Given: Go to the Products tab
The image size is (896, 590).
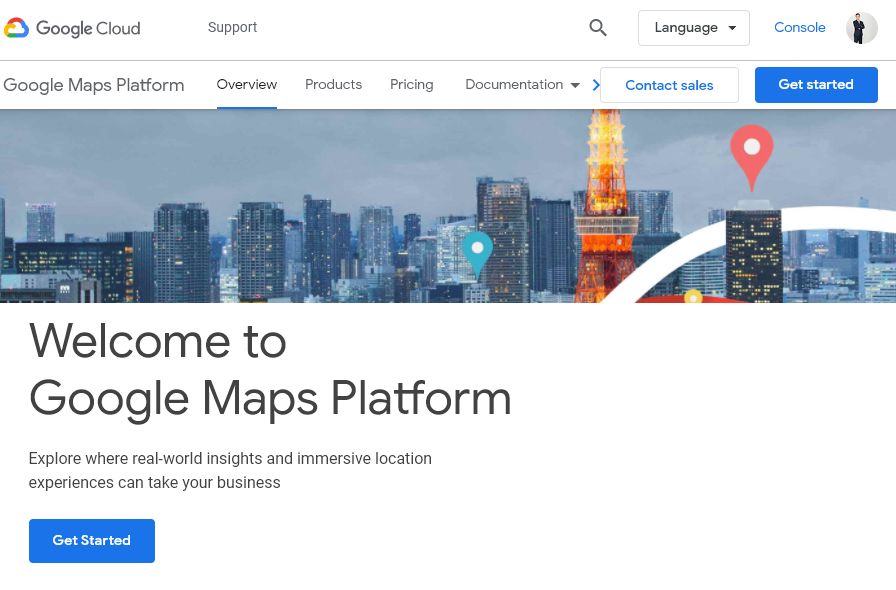Looking at the screenshot, I should (333, 85).
